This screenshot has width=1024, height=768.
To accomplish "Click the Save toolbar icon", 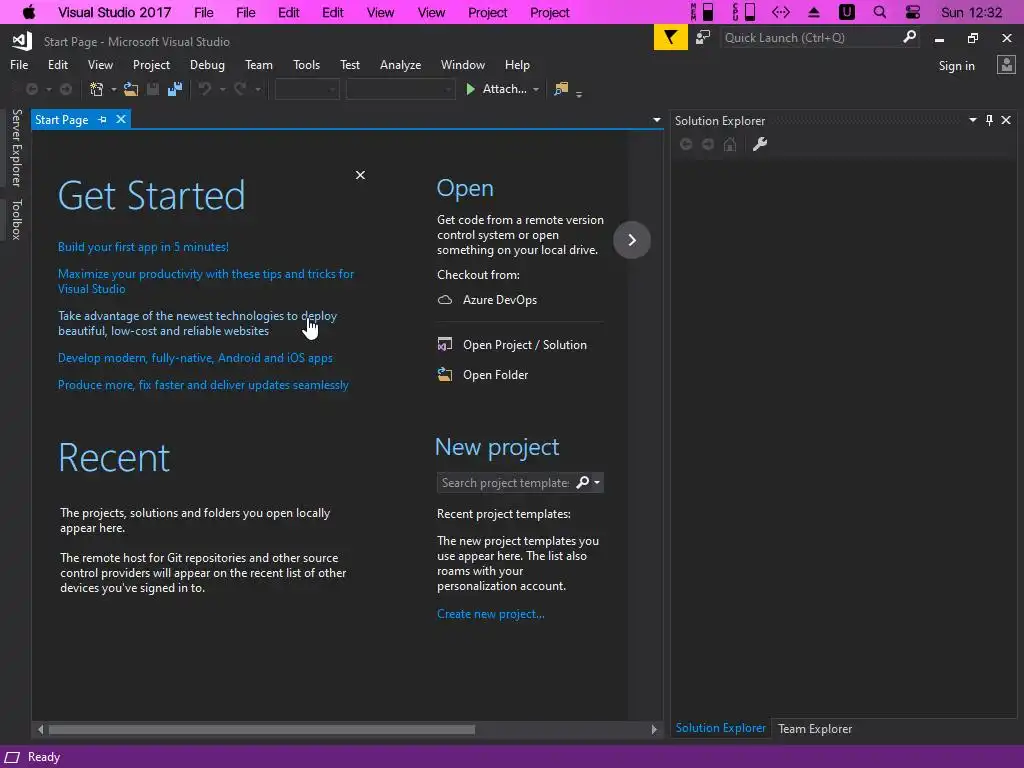I will (x=153, y=89).
